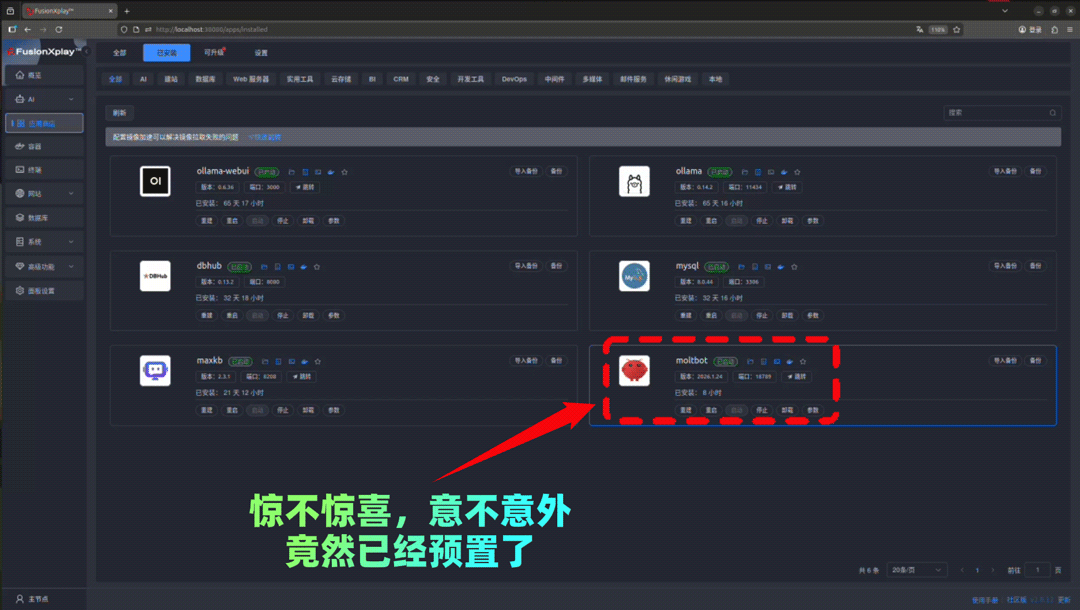1080x610 pixels.
Task: Stop the moltbot application
Action: (761, 410)
